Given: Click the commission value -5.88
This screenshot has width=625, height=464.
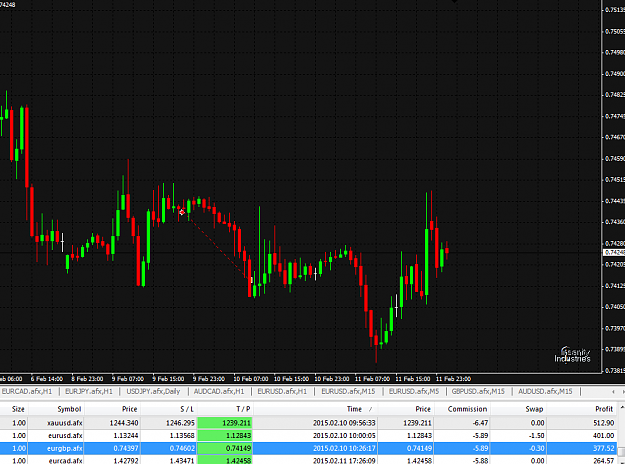Looking at the screenshot, I should pos(480,461).
